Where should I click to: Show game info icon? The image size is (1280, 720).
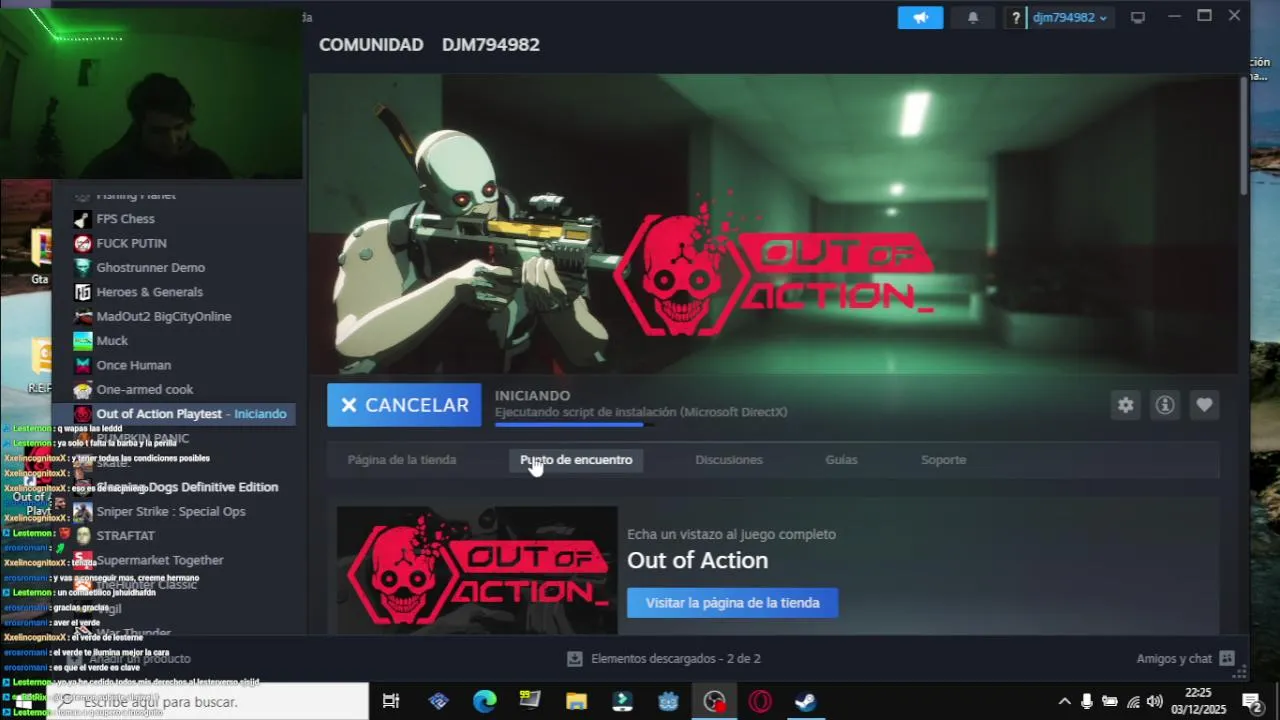coord(1165,405)
